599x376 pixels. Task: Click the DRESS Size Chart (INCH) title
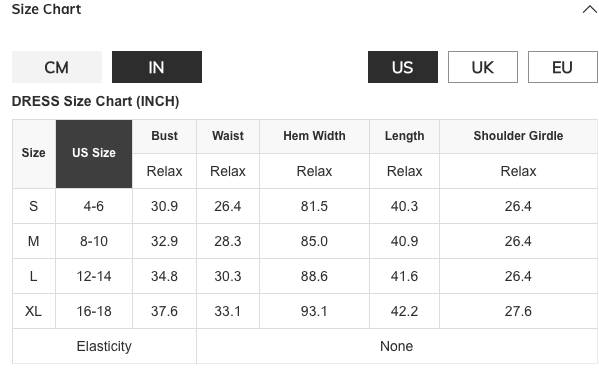96,101
